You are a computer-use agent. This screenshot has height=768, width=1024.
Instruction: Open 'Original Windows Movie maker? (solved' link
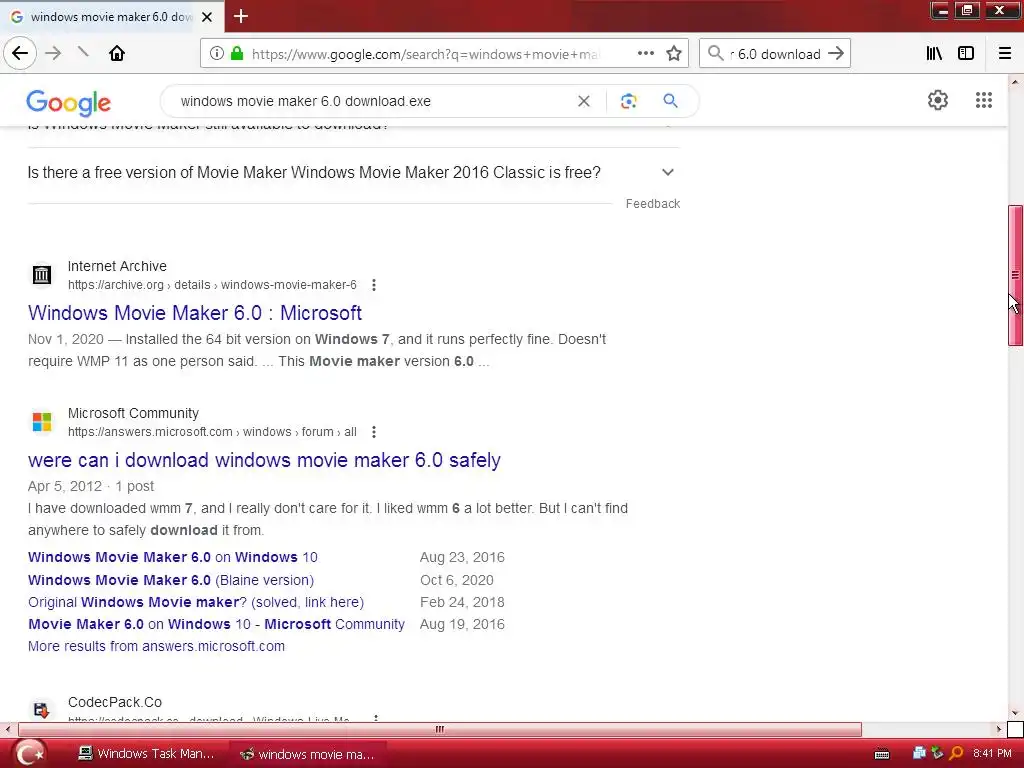[196, 602]
